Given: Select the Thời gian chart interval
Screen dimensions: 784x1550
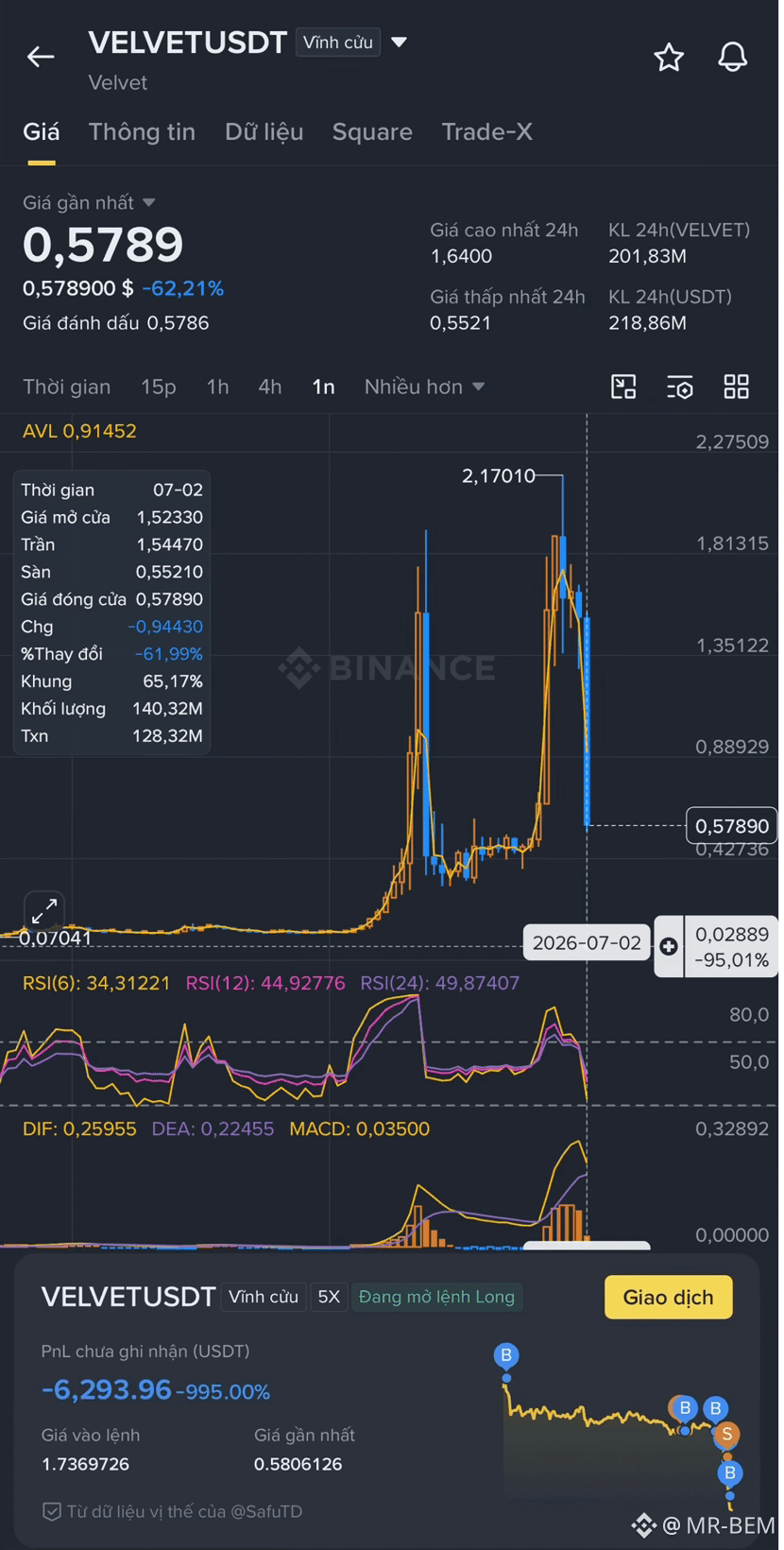Looking at the screenshot, I should (x=66, y=387).
